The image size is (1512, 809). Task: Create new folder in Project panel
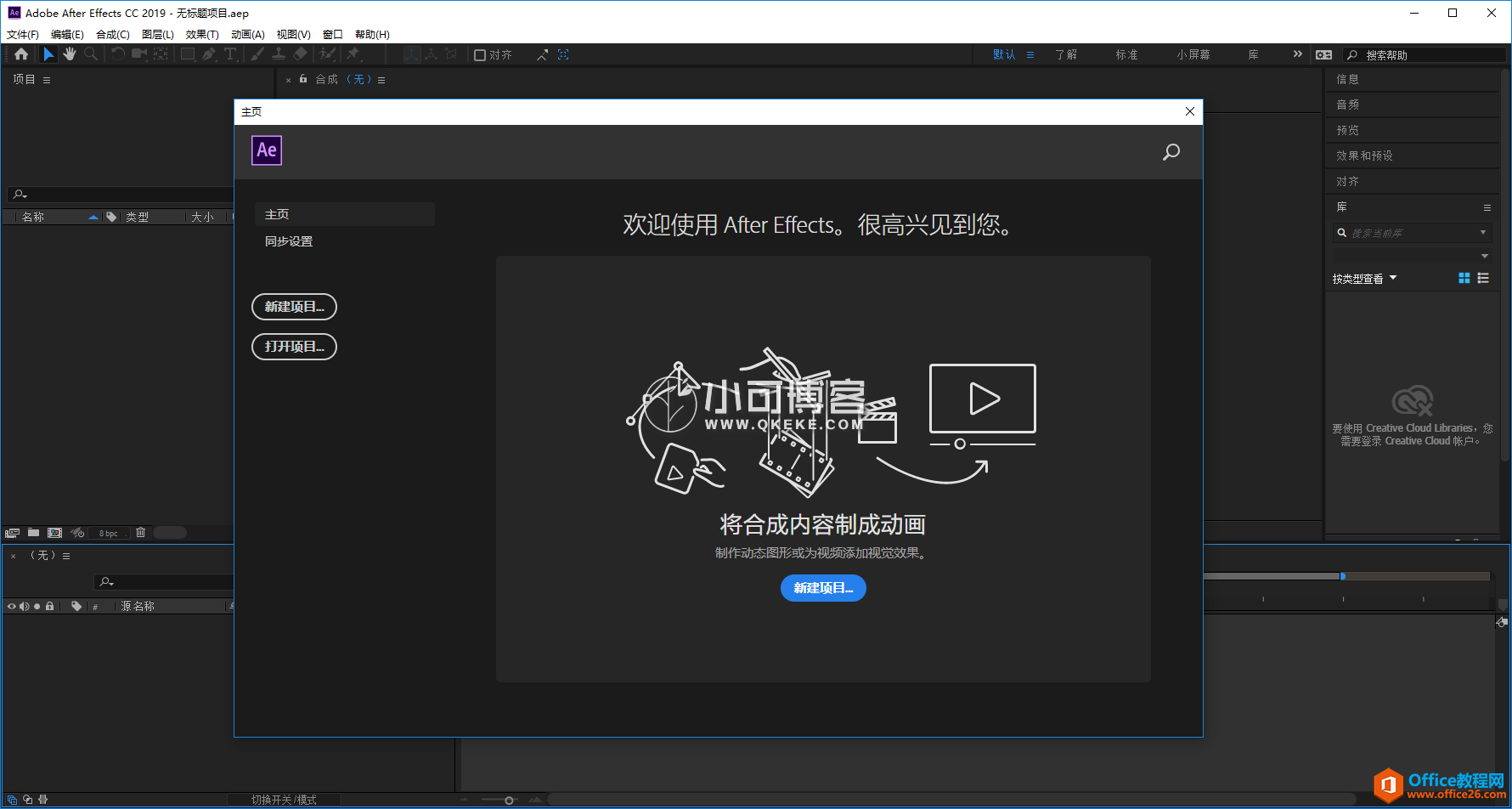[x=33, y=533]
